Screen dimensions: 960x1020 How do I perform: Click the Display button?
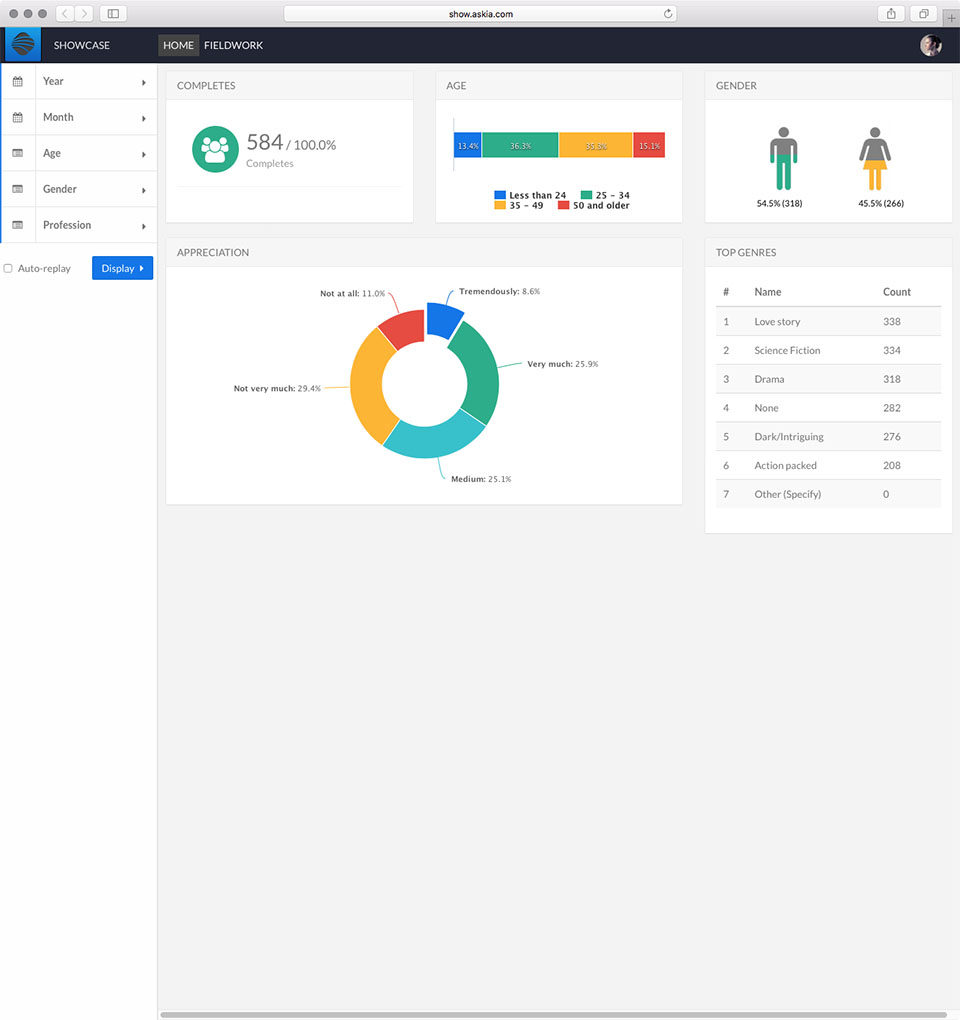pos(122,268)
